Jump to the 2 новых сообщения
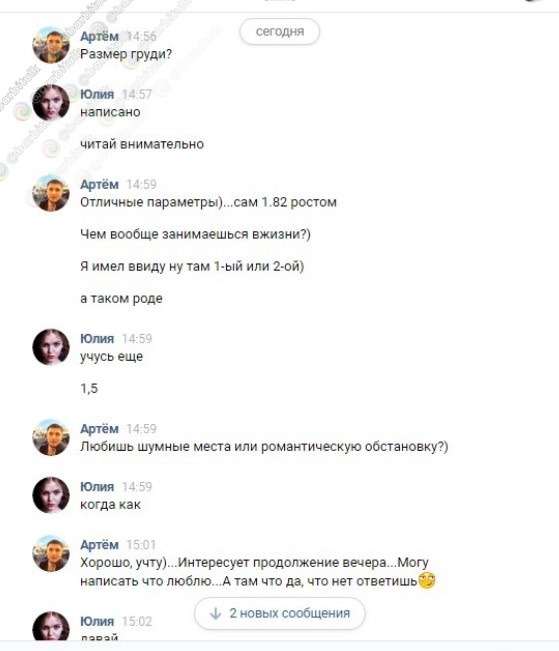Screen dimensions: 559x651 click(x=280, y=613)
